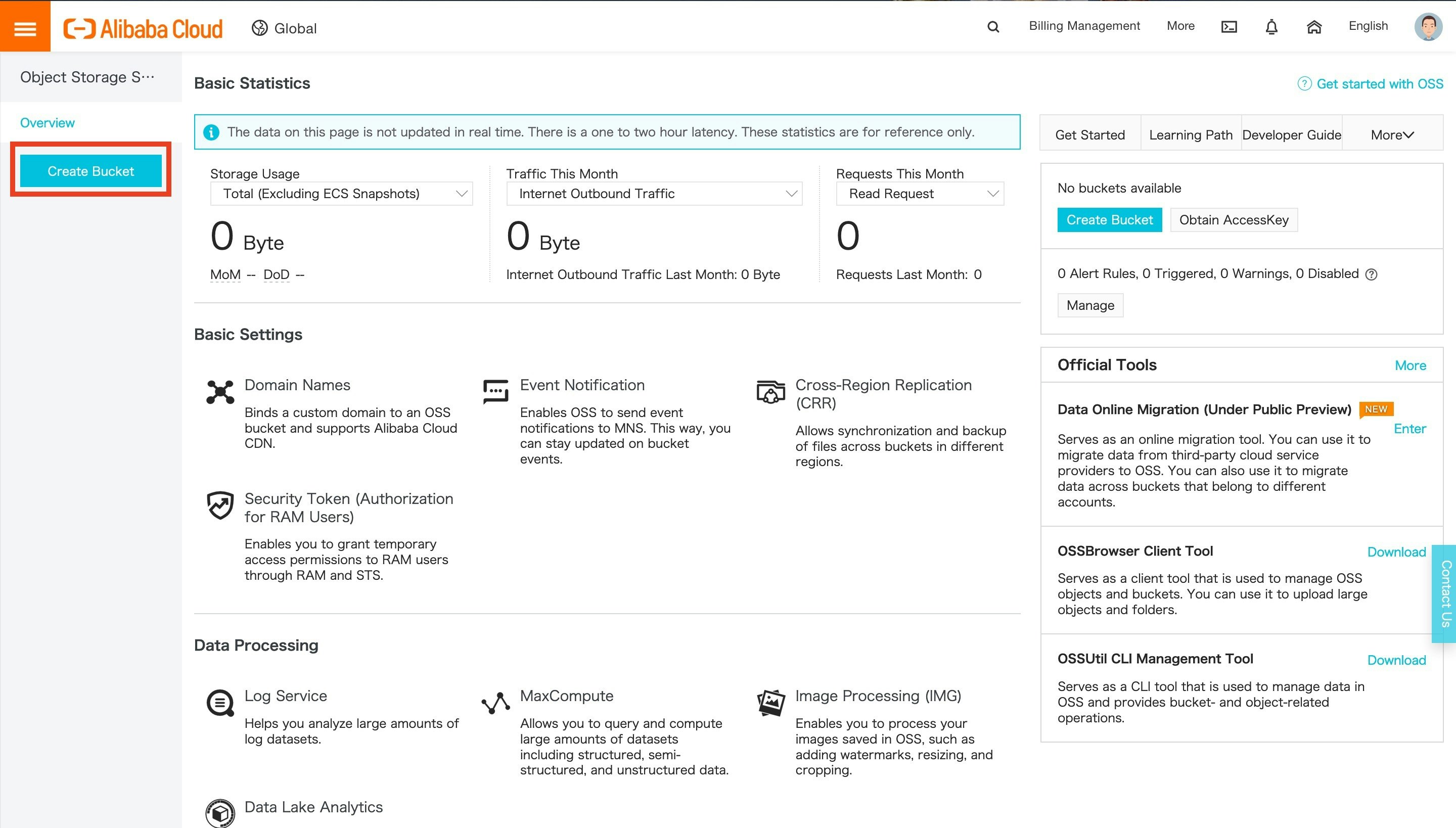Viewport: 1456px width, 828px height.
Task: Click the Manage alert rules button
Action: (x=1090, y=305)
